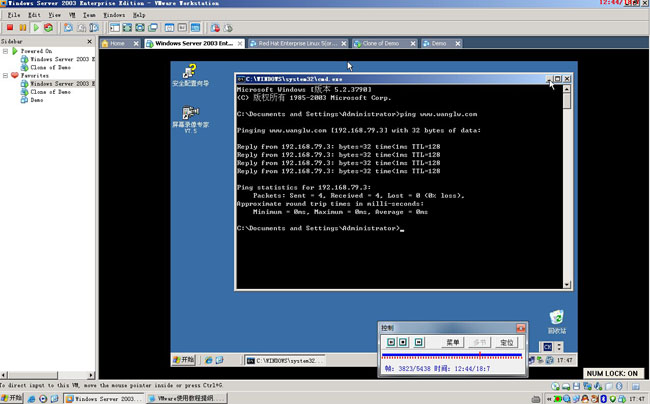Open the Snapshot Manager icon
650x404 pixels.
[95, 28]
